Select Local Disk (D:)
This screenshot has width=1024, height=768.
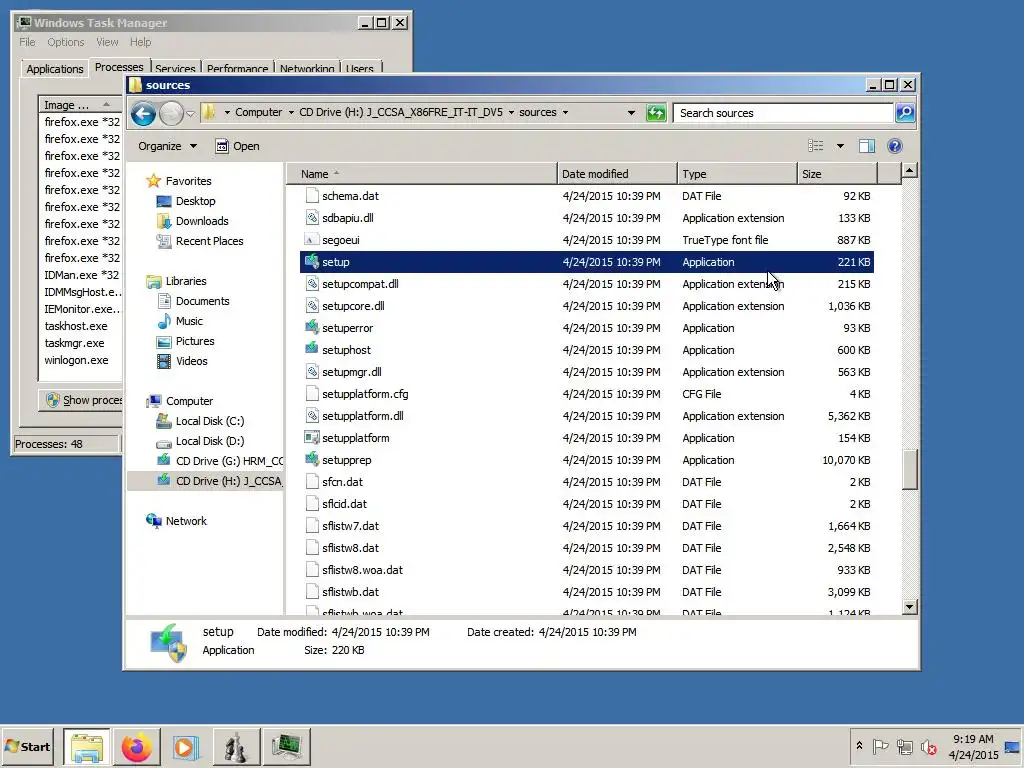pyautogui.click(x=210, y=441)
